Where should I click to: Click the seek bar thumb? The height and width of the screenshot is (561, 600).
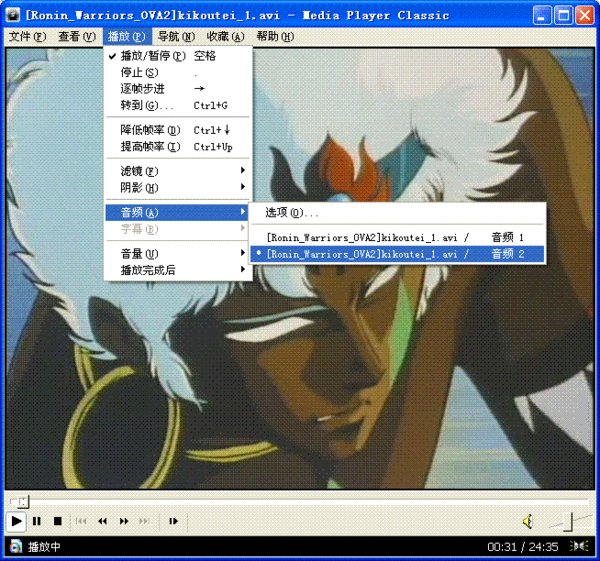click(x=23, y=501)
